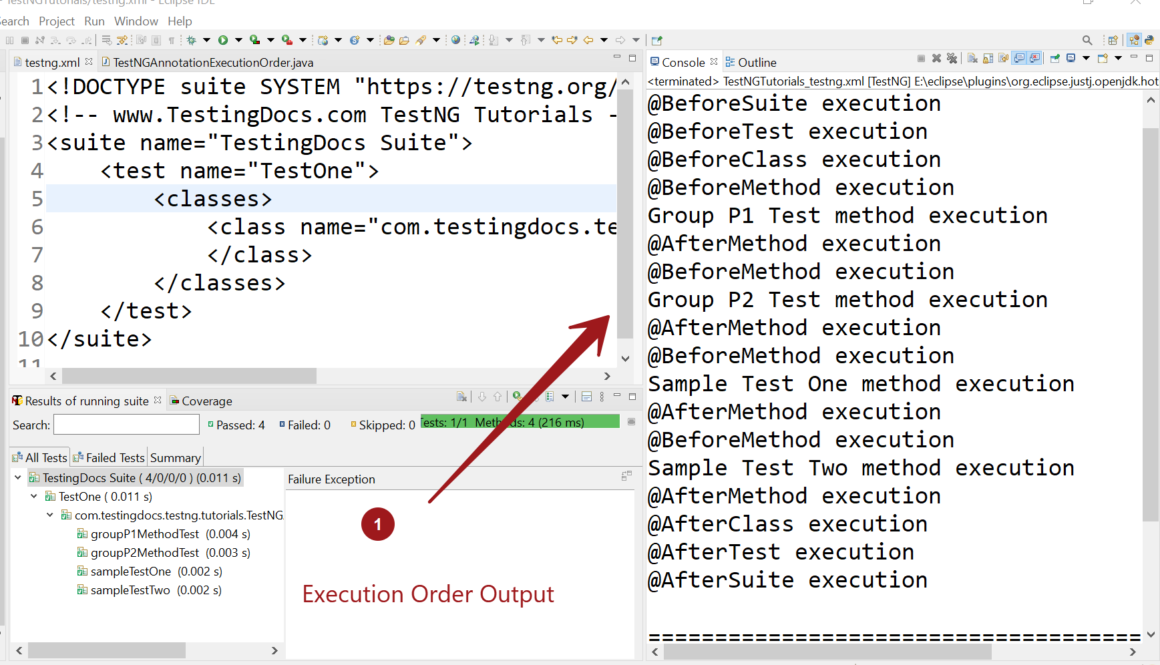Image resolution: width=1160 pixels, height=665 pixels.
Task: Collapse the TestingDocs Suite tree node
Action: [x=18, y=478]
